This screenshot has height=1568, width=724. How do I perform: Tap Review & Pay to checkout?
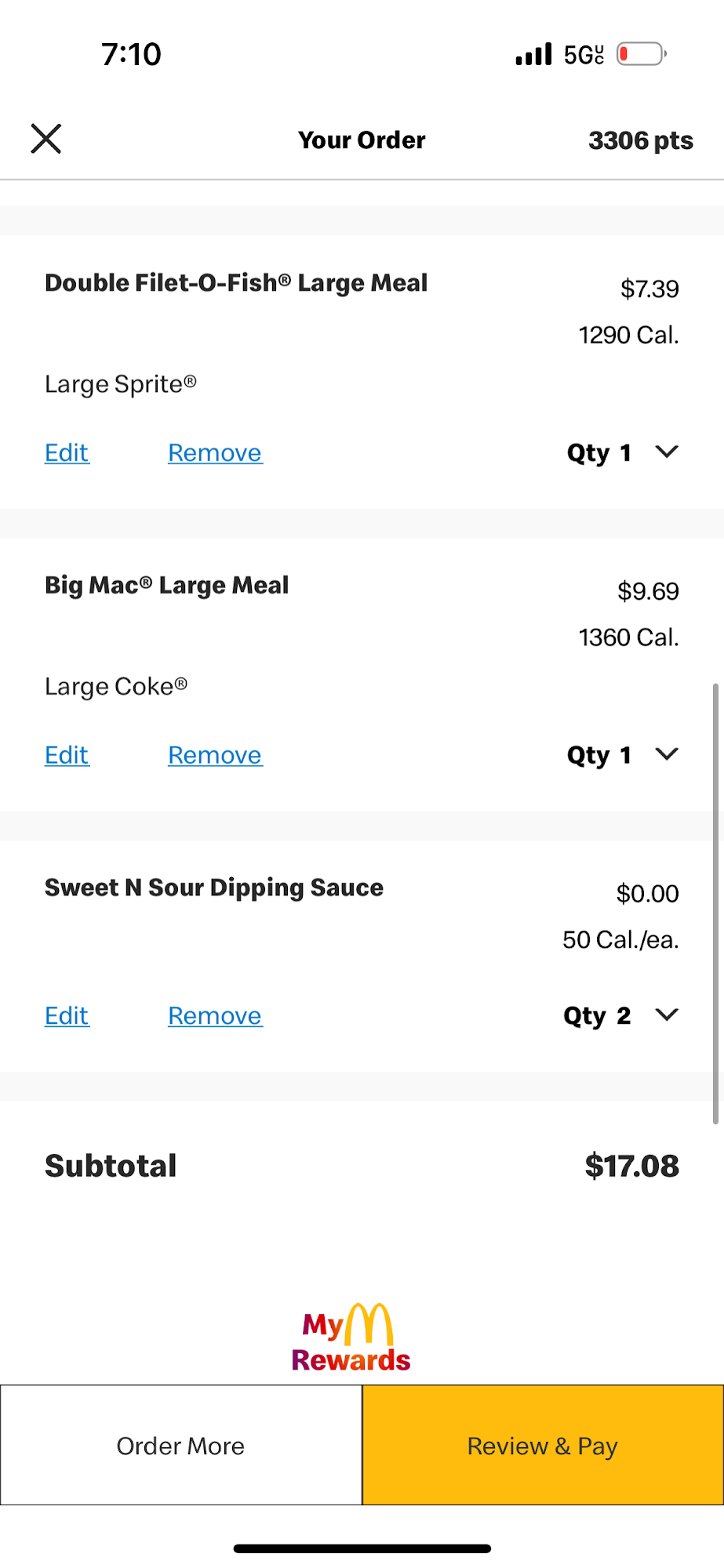click(543, 1445)
